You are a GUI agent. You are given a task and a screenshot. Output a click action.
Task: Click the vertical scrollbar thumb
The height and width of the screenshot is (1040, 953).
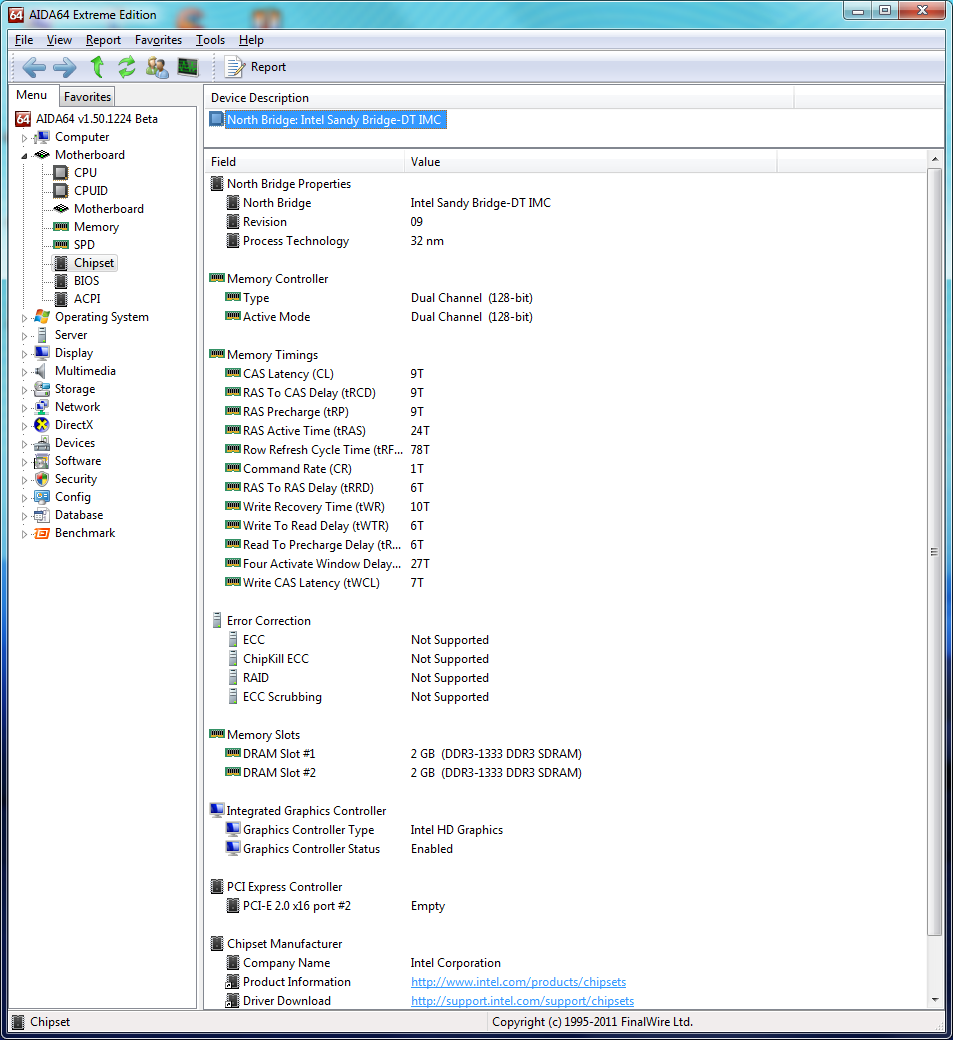coord(934,552)
